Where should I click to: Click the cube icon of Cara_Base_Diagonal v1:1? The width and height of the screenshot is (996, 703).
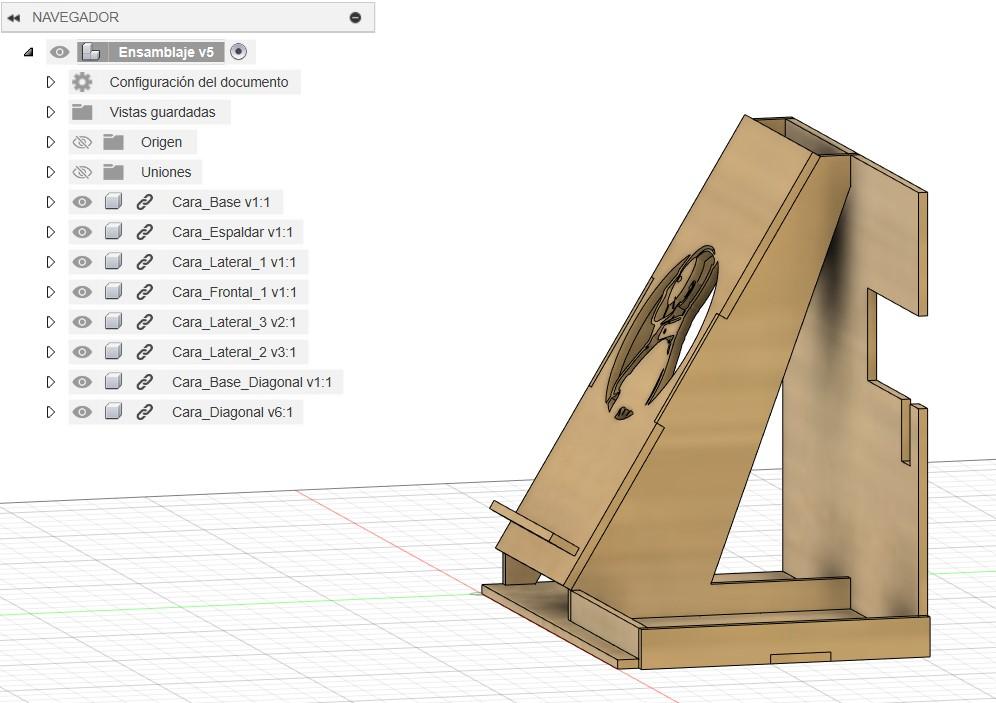(x=113, y=382)
